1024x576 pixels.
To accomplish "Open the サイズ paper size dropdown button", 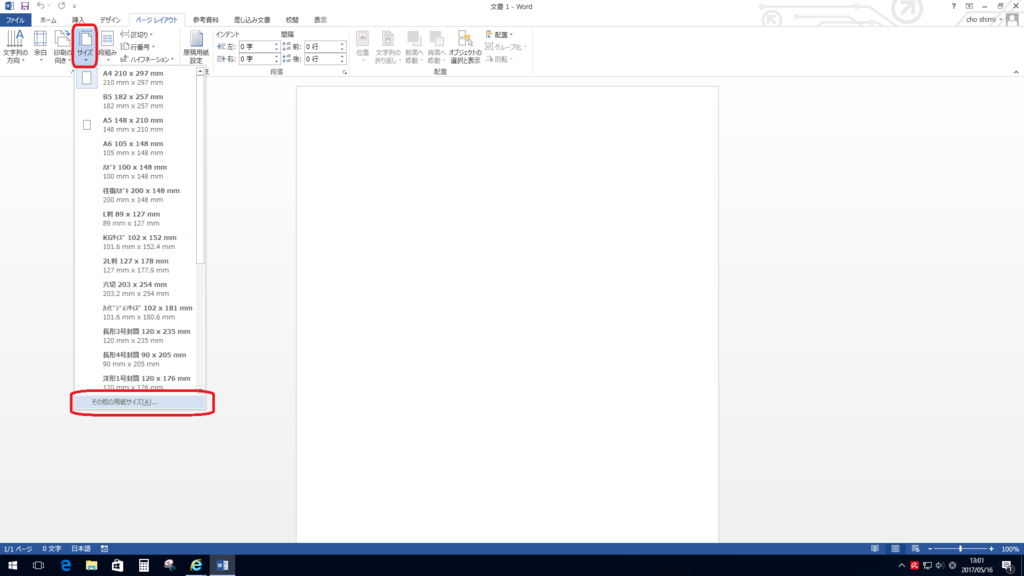I will (85, 46).
